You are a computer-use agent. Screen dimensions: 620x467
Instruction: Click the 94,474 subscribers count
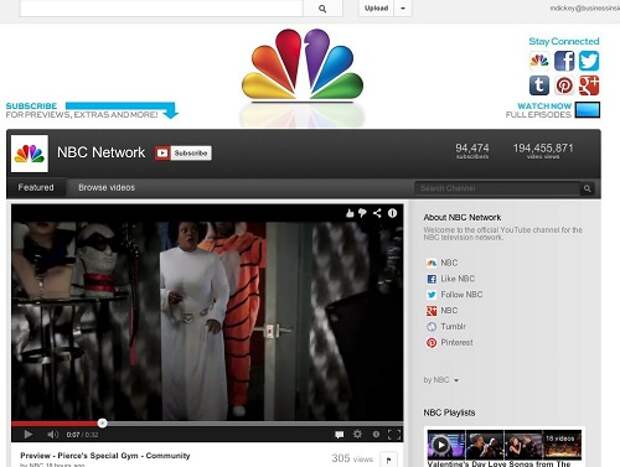pos(472,151)
